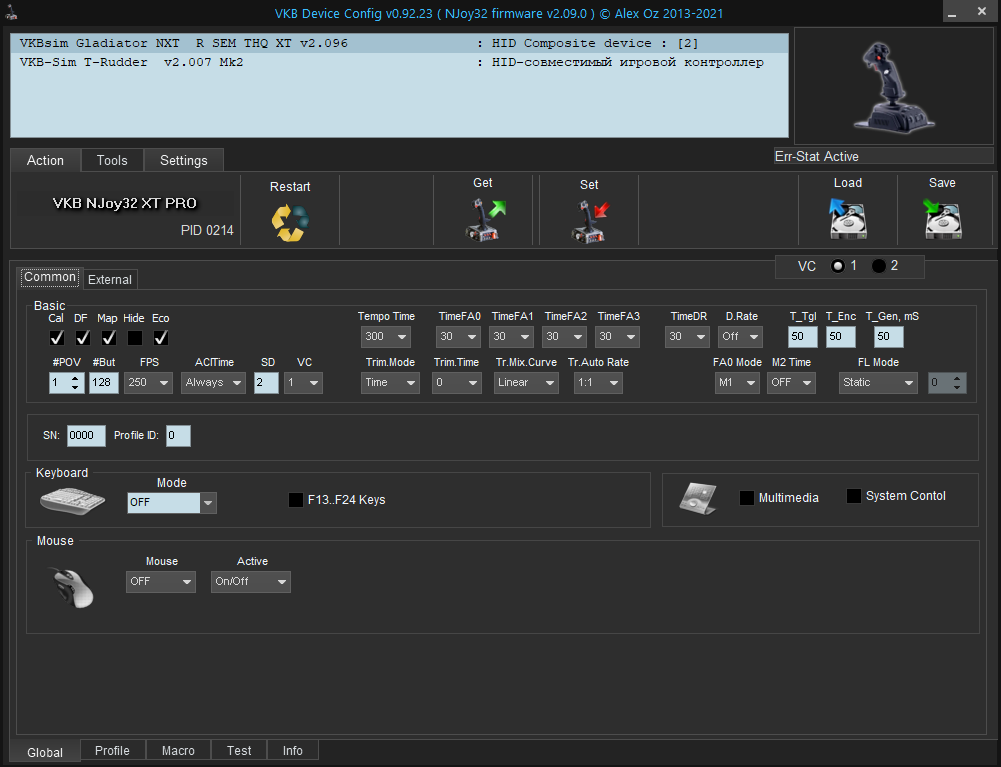Switch to the Global bottom tab
Screen dimensions: 1001x767
pos(45,752)
